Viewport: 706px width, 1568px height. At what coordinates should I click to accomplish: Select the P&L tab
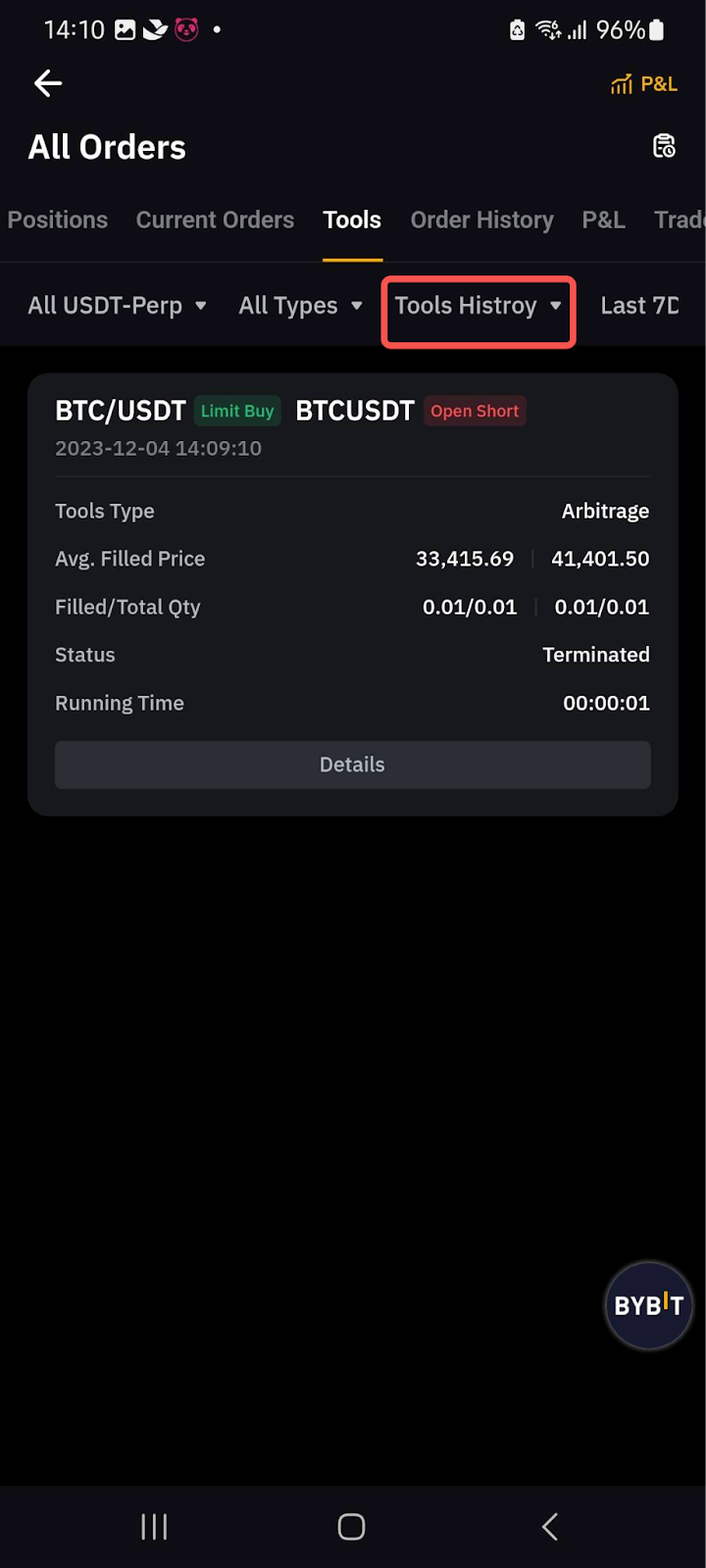click(603, 220)
